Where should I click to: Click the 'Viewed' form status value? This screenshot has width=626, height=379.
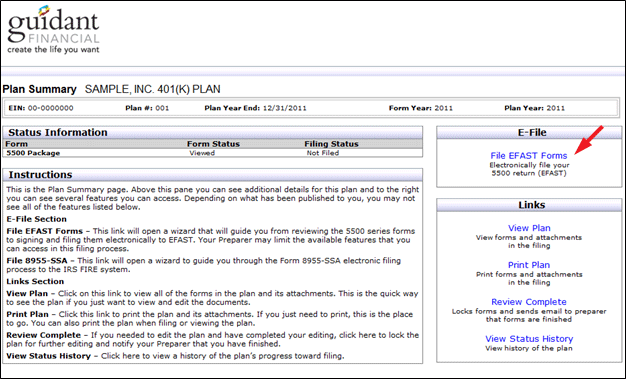click(202, 153)
